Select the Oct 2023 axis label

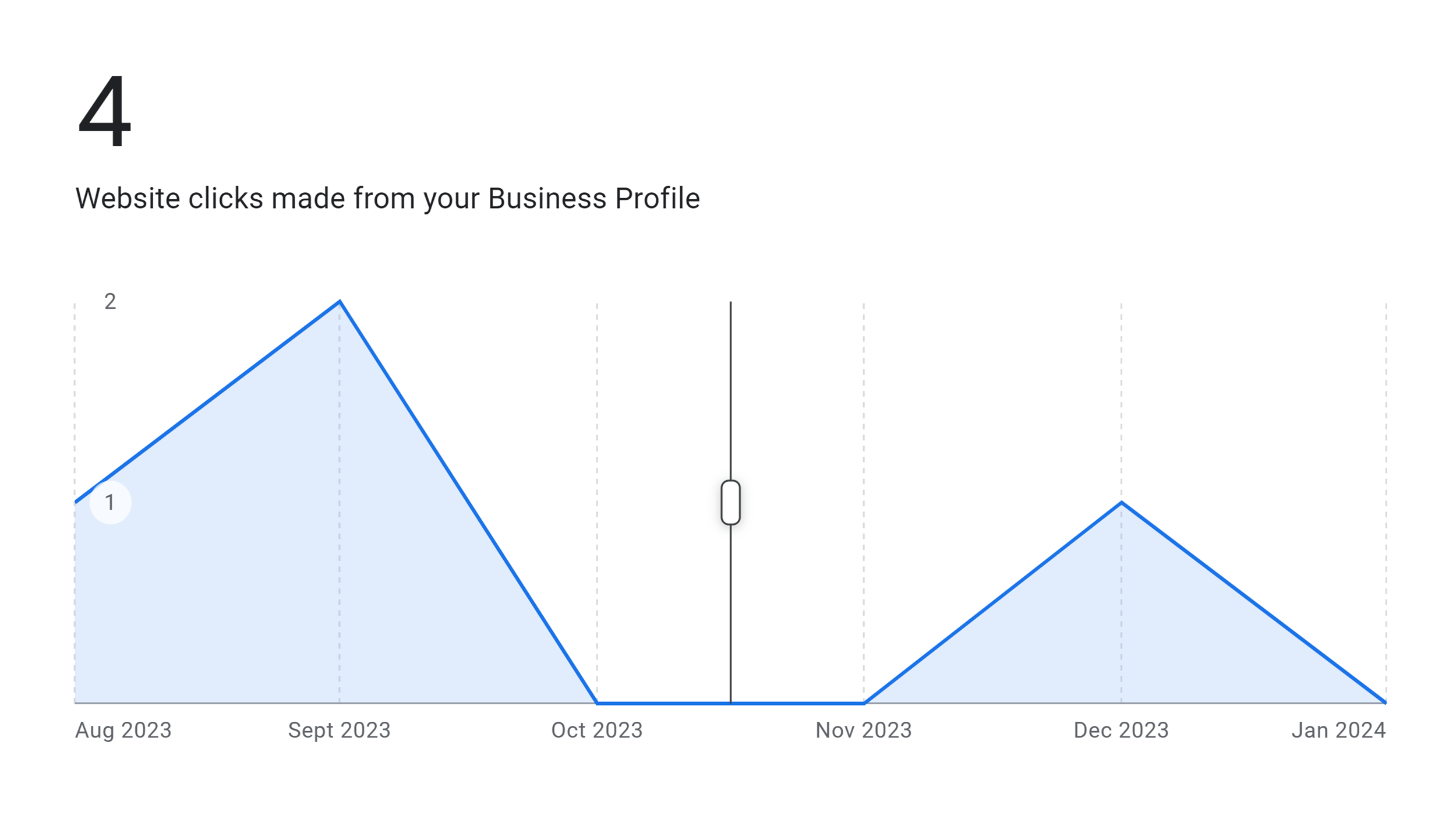pos(597,731)
